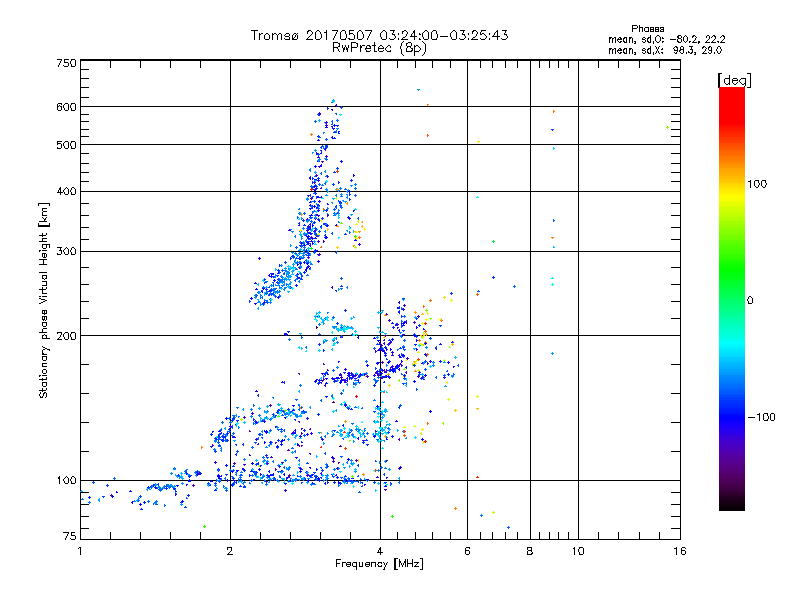Click the x-axis '6' tick label

(467, 551)
